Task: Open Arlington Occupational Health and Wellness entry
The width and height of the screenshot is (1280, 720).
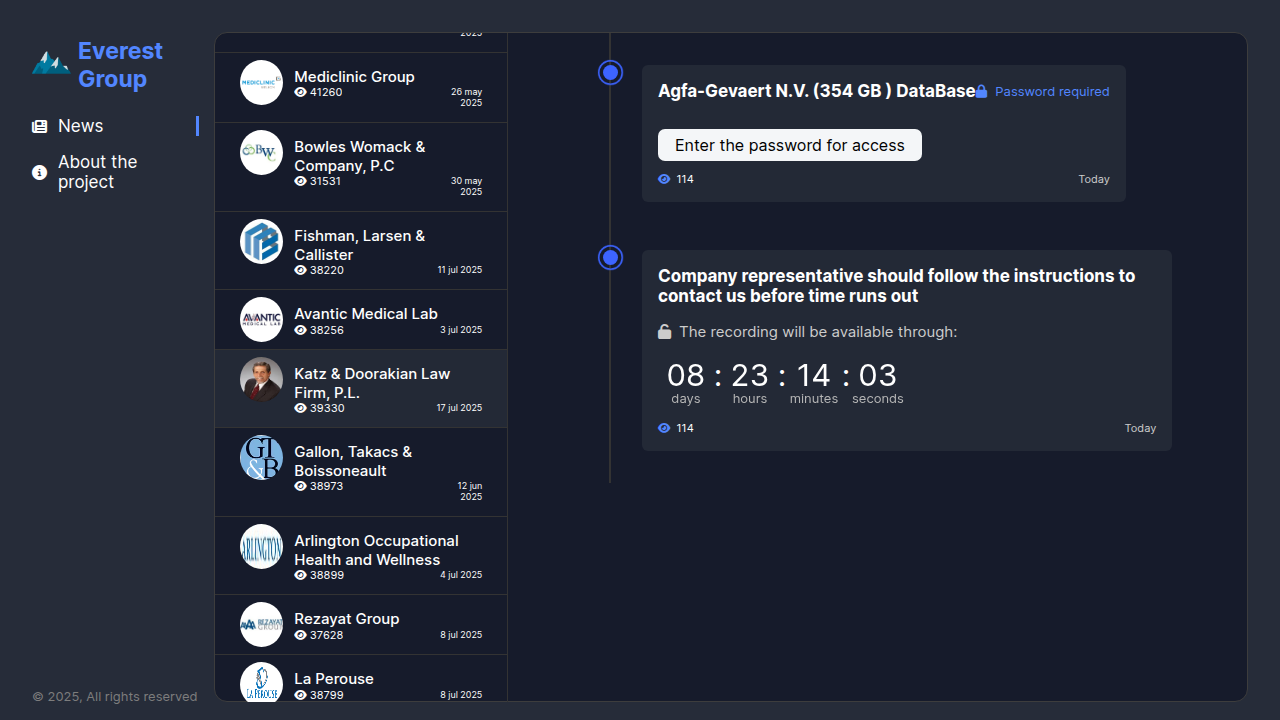Action: (376, 550)
